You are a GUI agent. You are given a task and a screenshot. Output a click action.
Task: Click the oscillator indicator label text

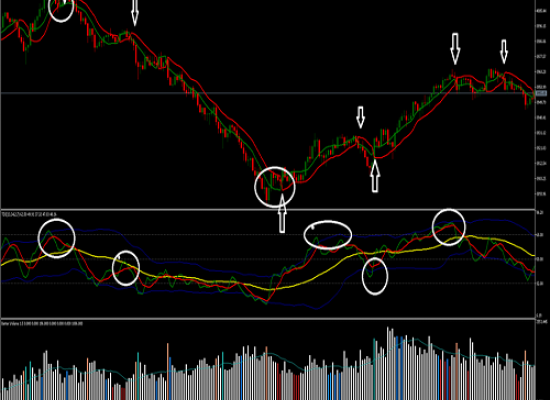[x=29, y=214]
